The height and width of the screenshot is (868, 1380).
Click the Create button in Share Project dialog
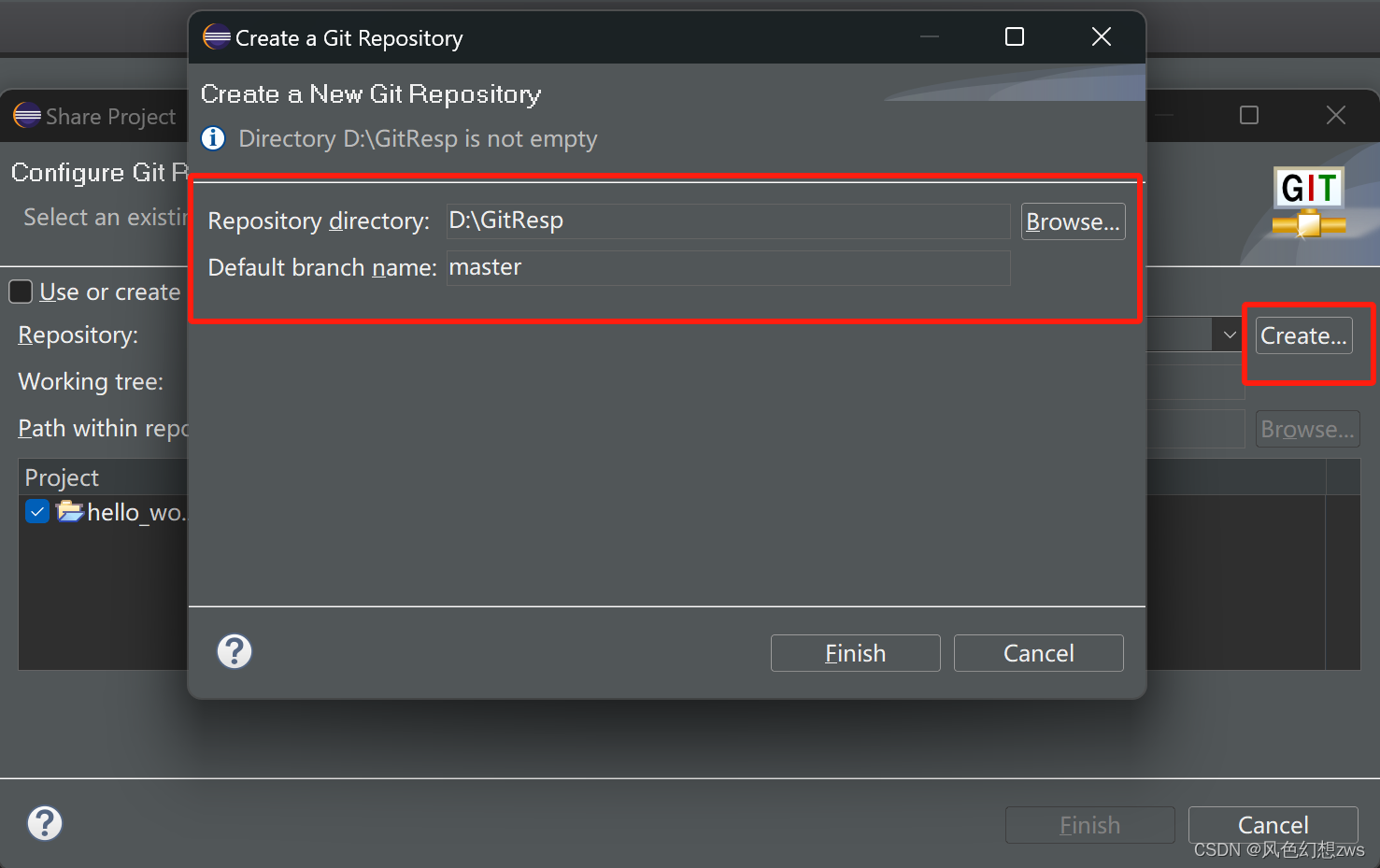[x=1302, y=334]
